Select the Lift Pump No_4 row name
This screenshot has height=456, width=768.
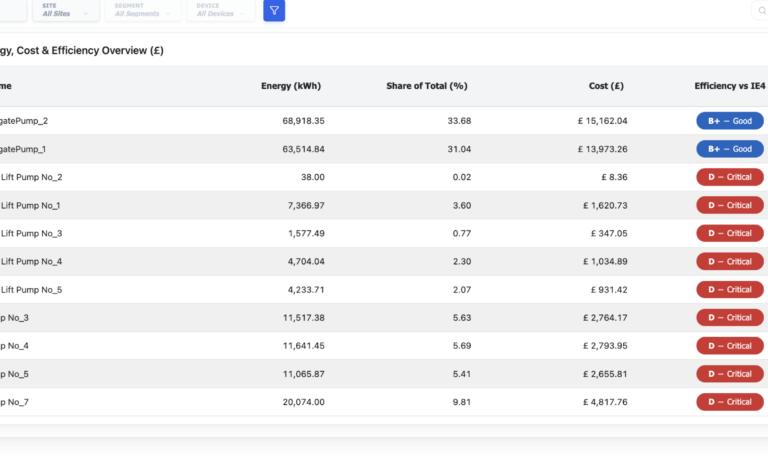pyautogui.click(x=31, y=262)
